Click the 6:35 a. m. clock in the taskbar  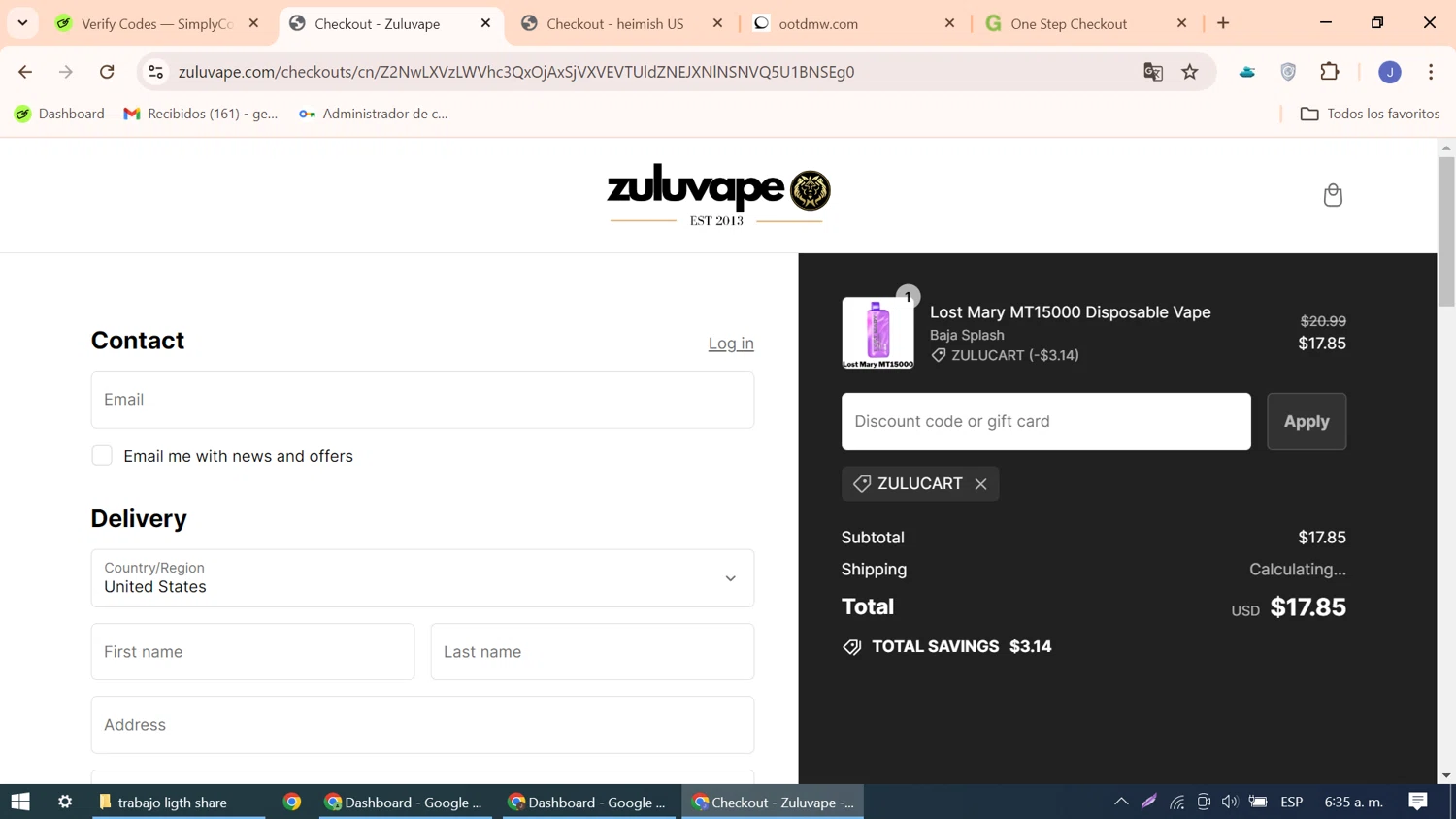1353,803
